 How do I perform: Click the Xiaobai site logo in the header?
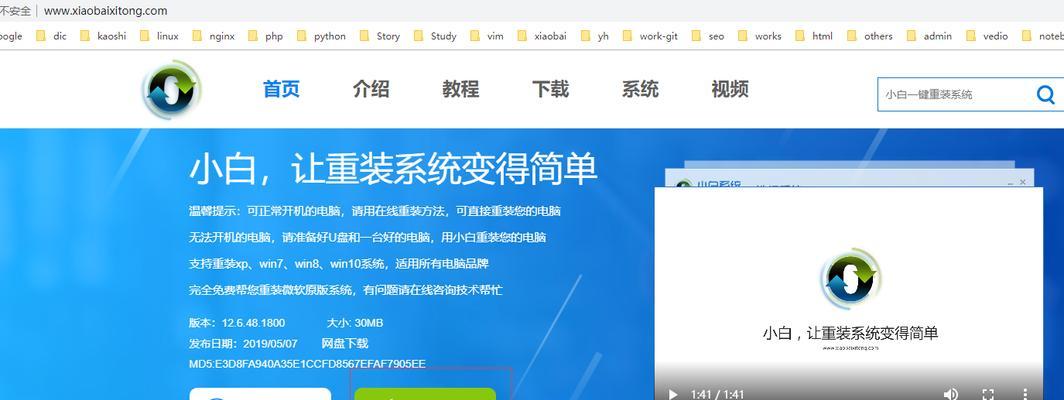click(172, 89)
